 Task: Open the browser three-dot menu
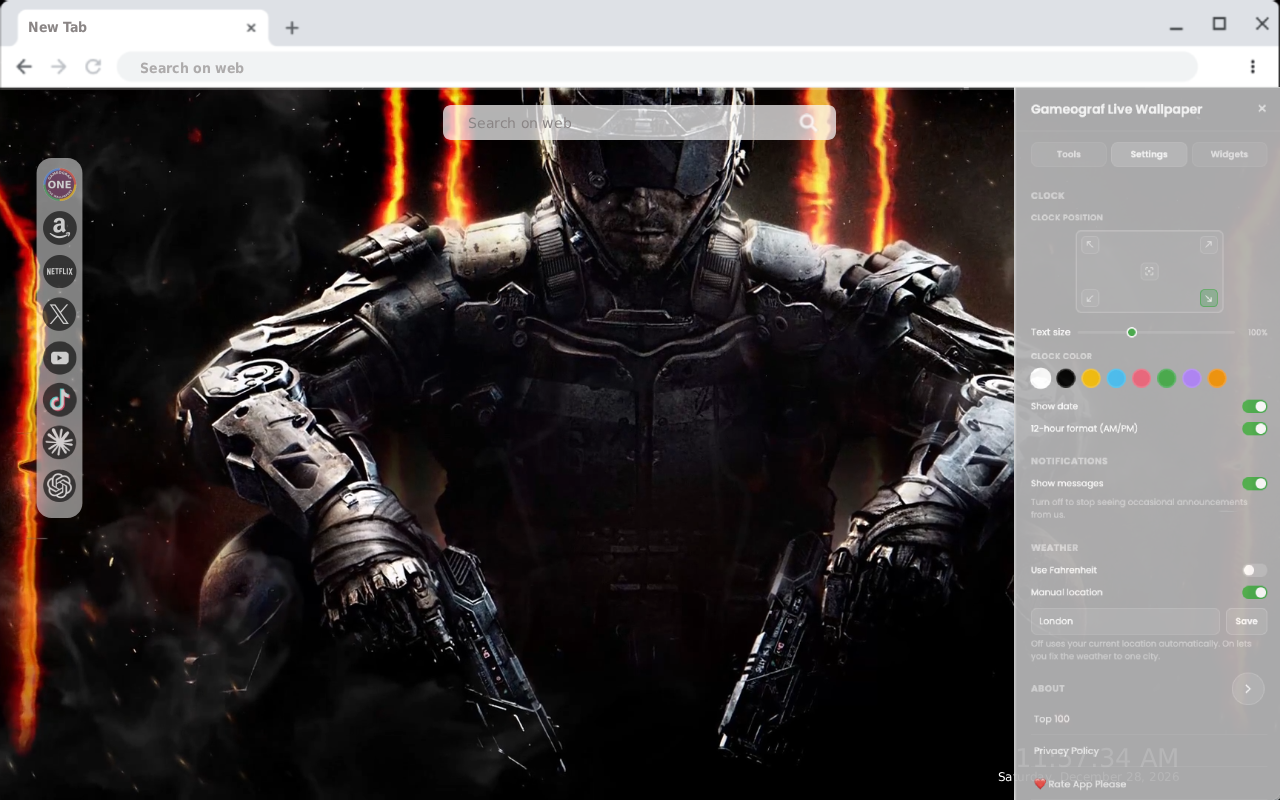tap(1252, 67)
